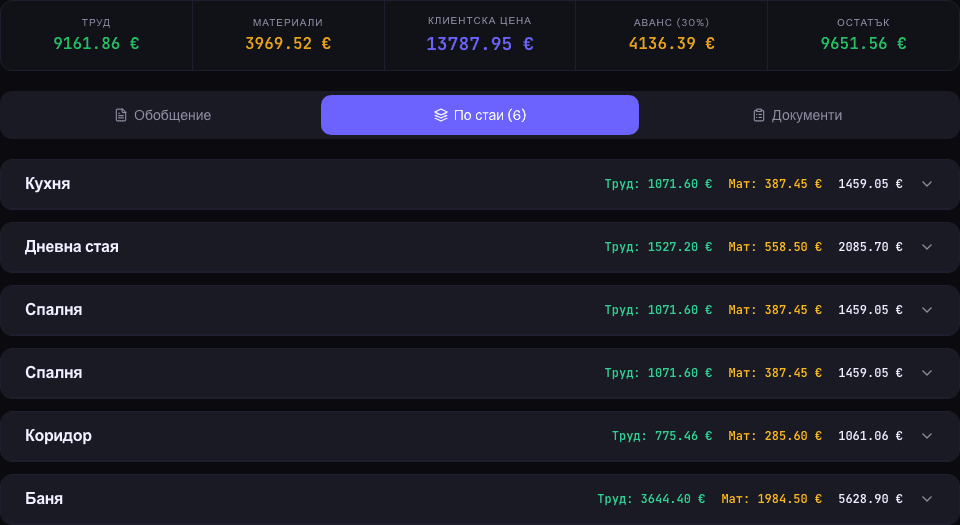Click Мат: 558.50 € in Дневна стая

775,247
